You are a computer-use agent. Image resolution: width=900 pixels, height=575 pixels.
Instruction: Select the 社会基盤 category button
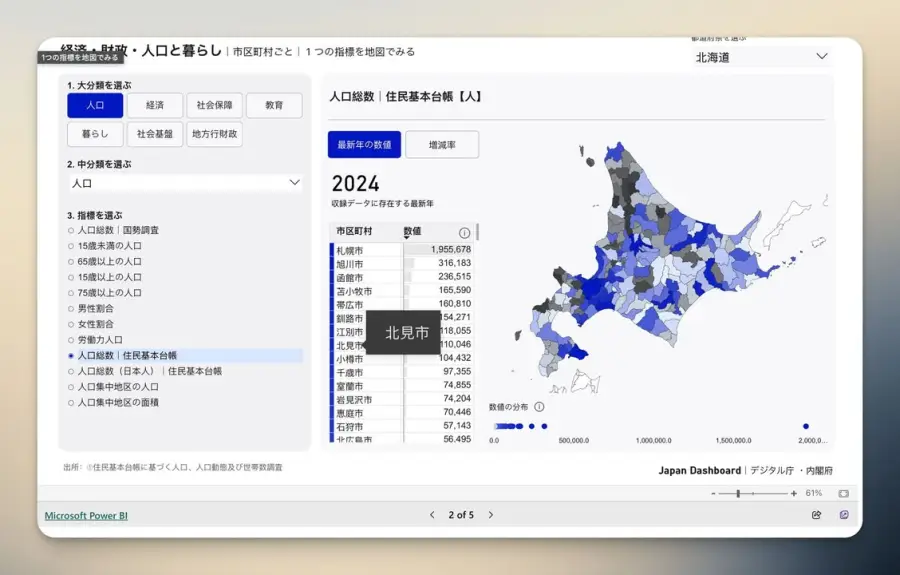pyautogui.click(x=155, y=134)
